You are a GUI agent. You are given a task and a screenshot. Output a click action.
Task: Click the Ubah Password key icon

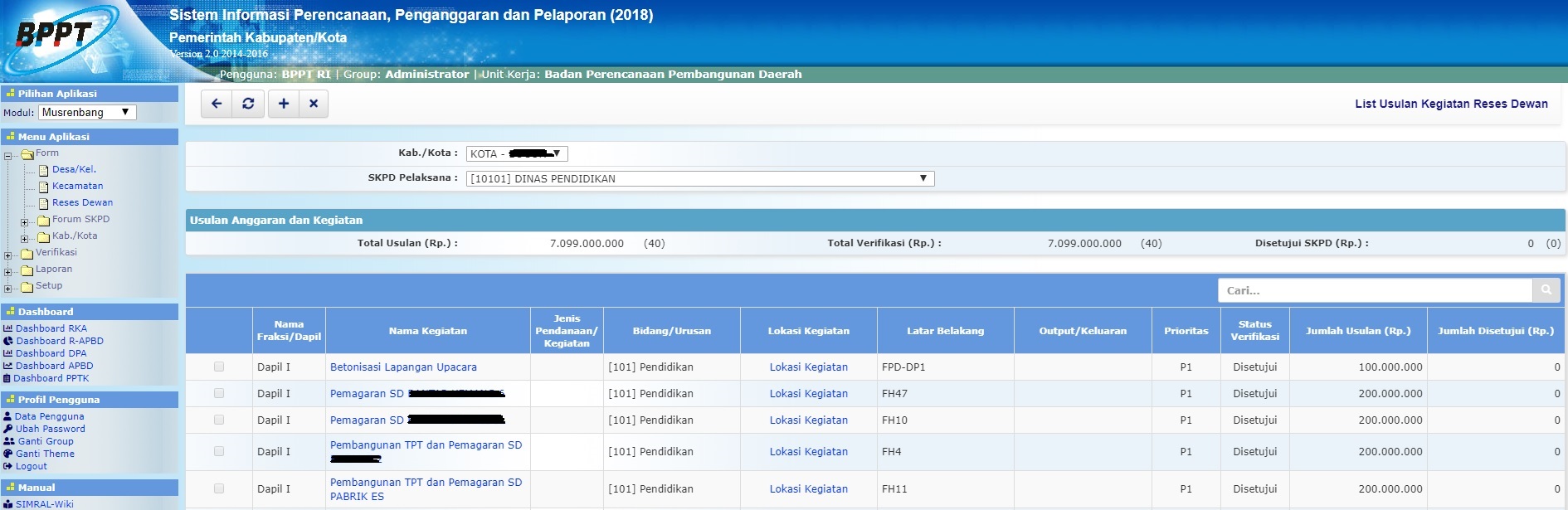(x=8, y=429)
